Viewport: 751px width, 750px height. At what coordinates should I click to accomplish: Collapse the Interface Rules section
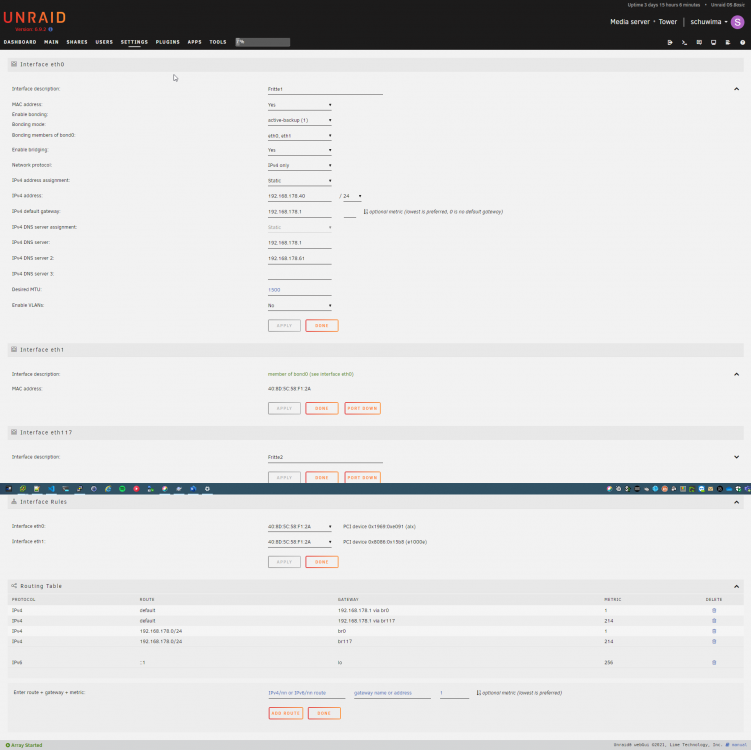pos(736,502)
